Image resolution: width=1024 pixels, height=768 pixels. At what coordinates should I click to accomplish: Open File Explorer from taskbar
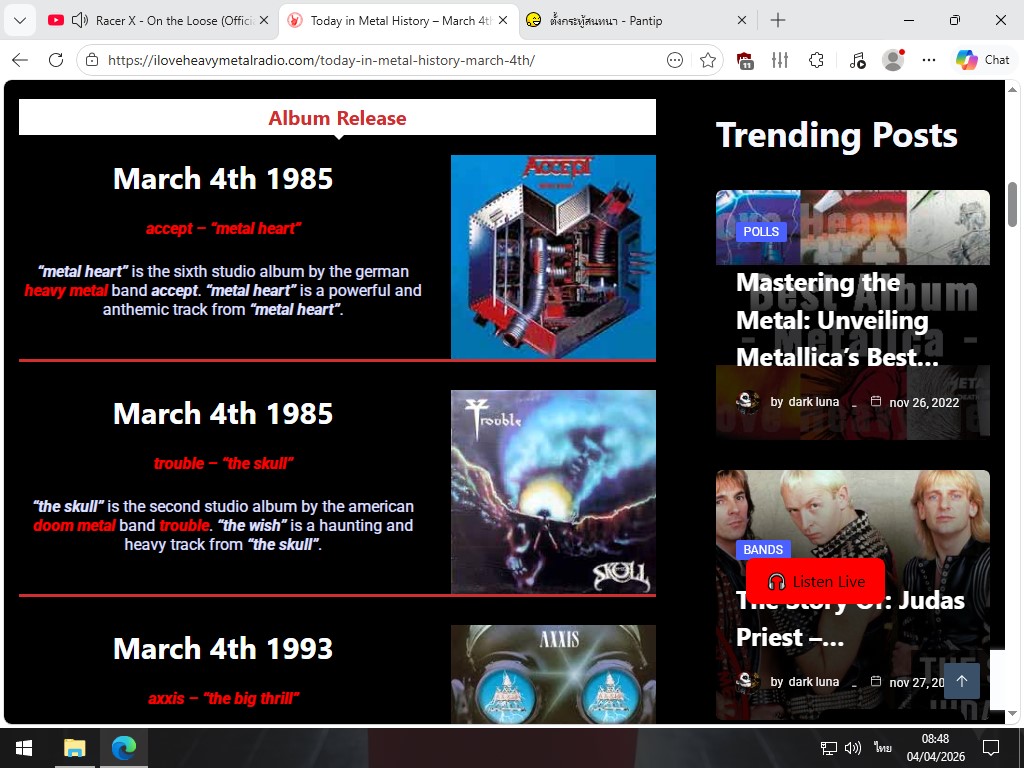74,748
